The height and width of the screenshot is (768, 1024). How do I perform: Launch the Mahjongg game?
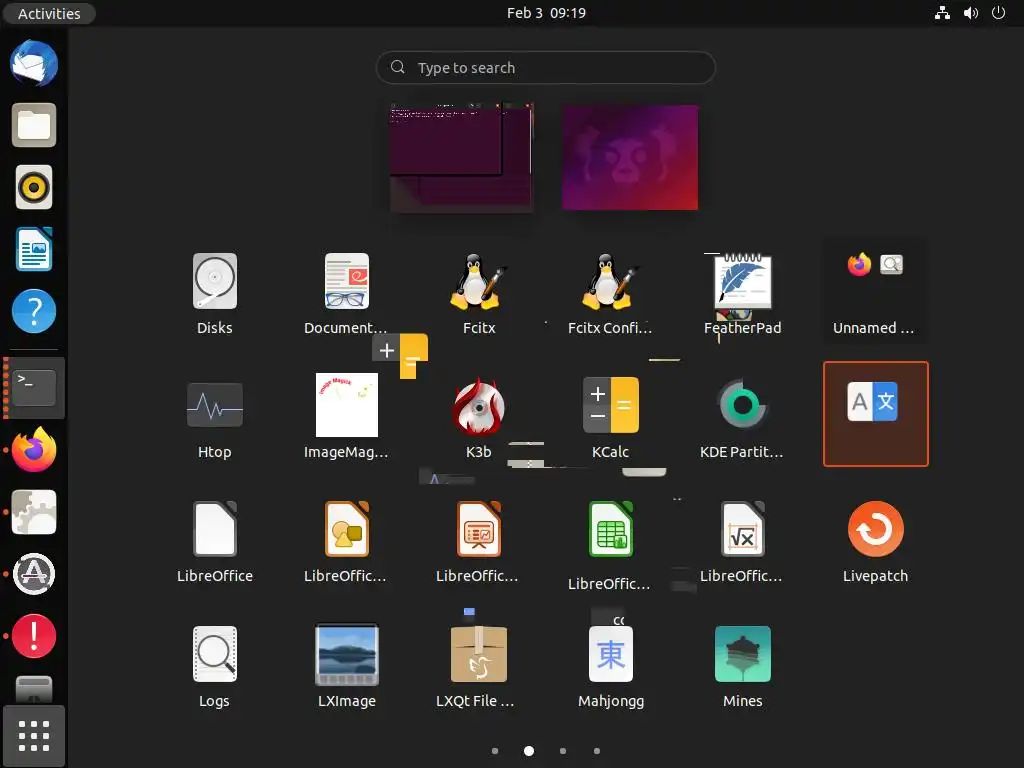(610, 666)
